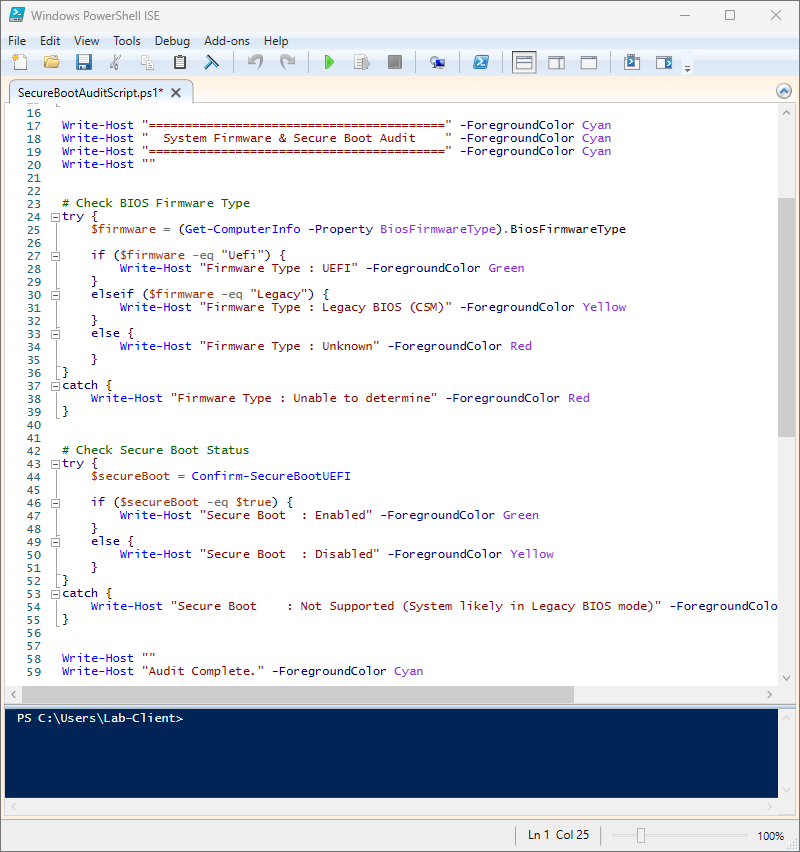Run the script with the green play button
The image size is (800, 852).
coord(329,62)
